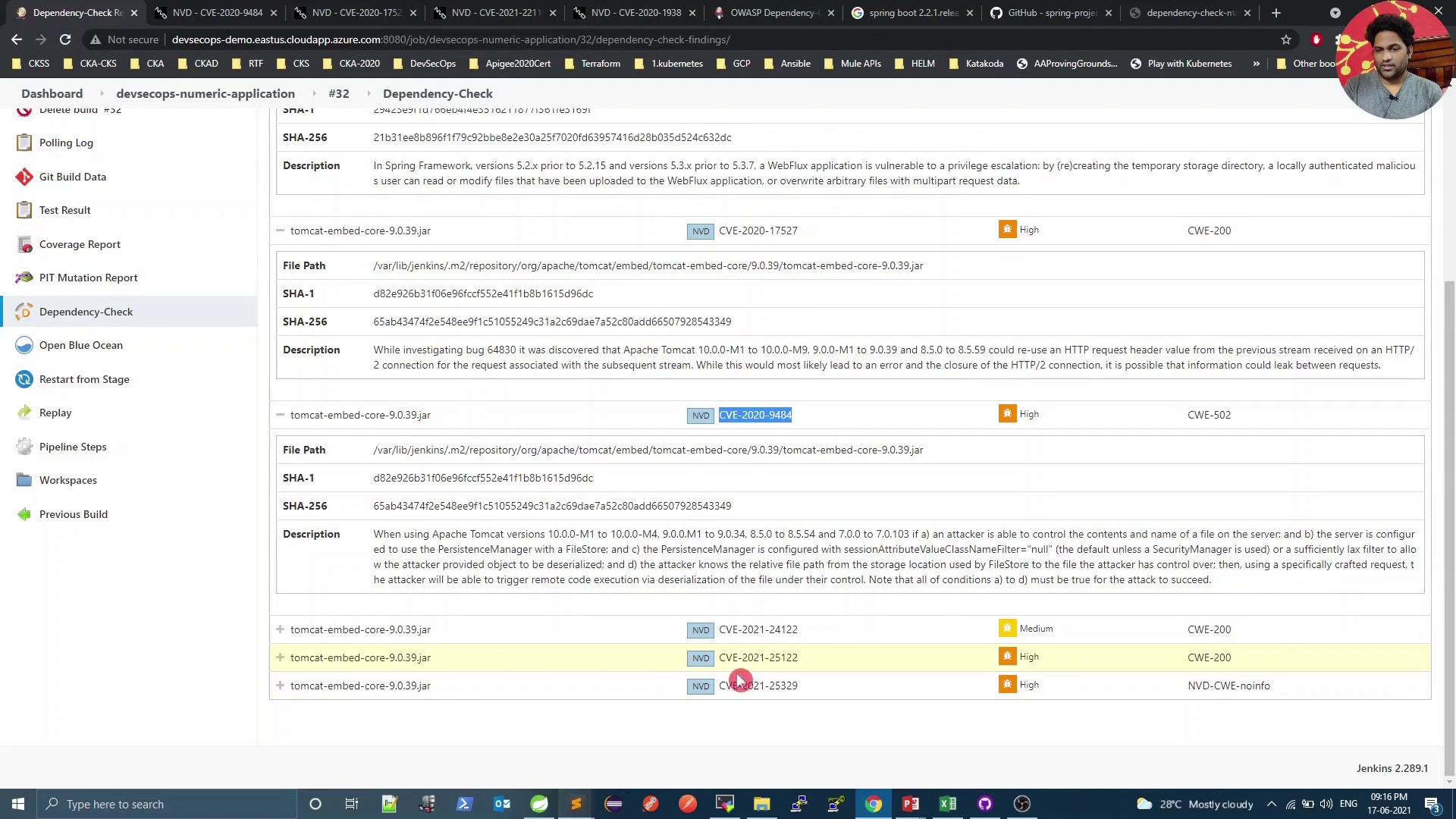Open the Git Build Data icon
Viewport: 1456px width, 819px height.
(24, 177)
